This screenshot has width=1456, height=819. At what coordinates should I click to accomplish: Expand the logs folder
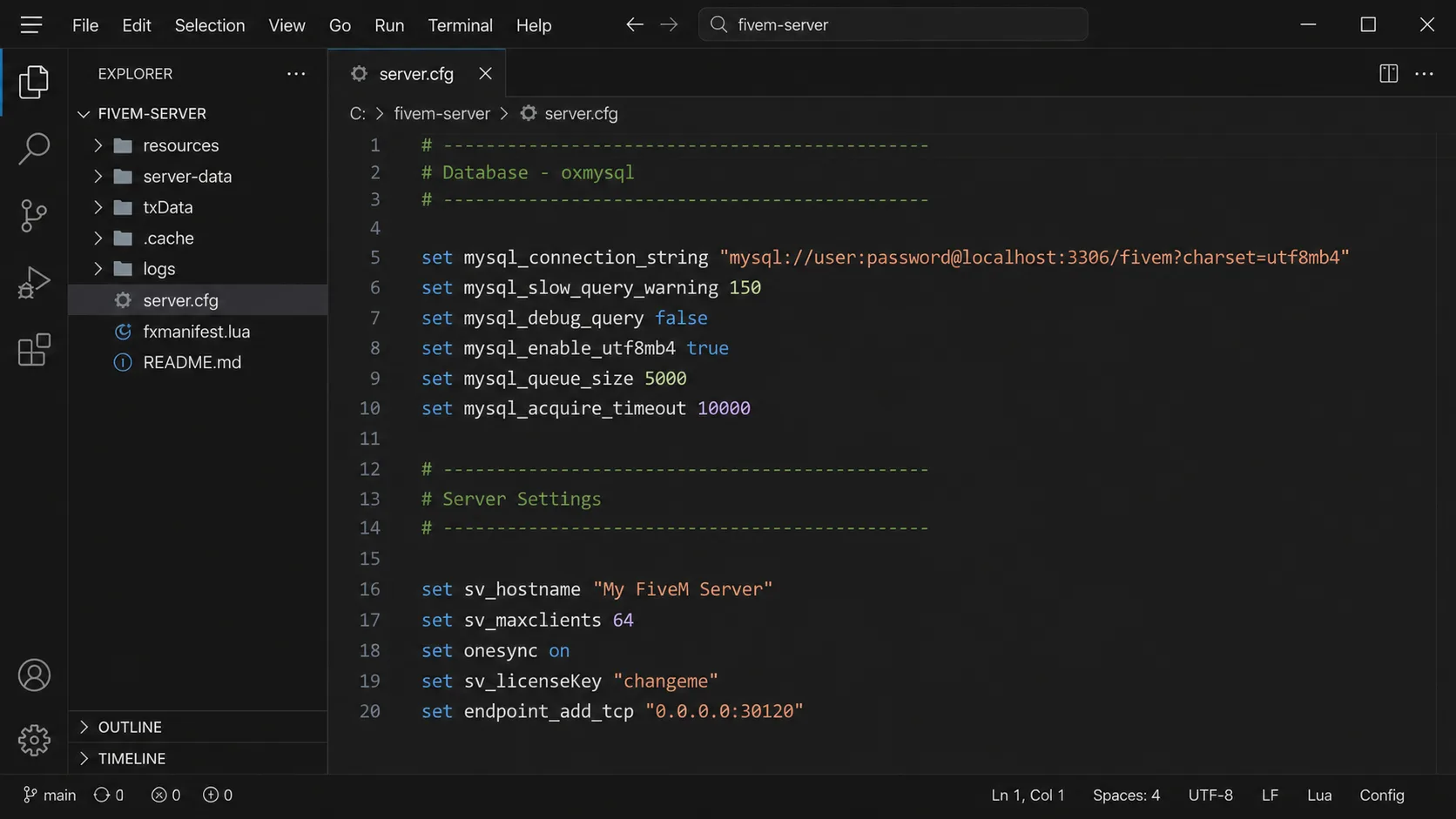coord(98,269)
